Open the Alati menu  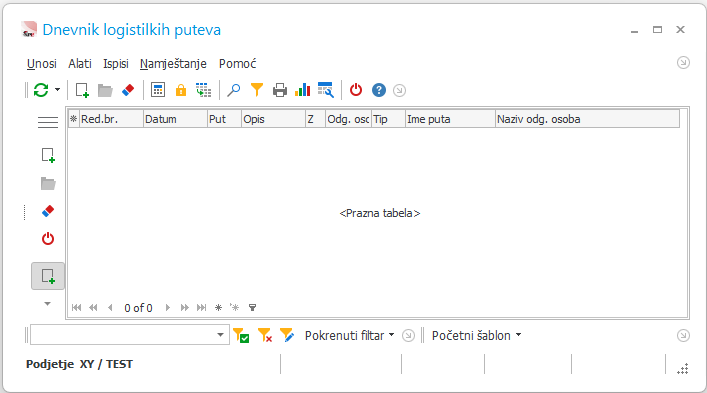(80, 64)
